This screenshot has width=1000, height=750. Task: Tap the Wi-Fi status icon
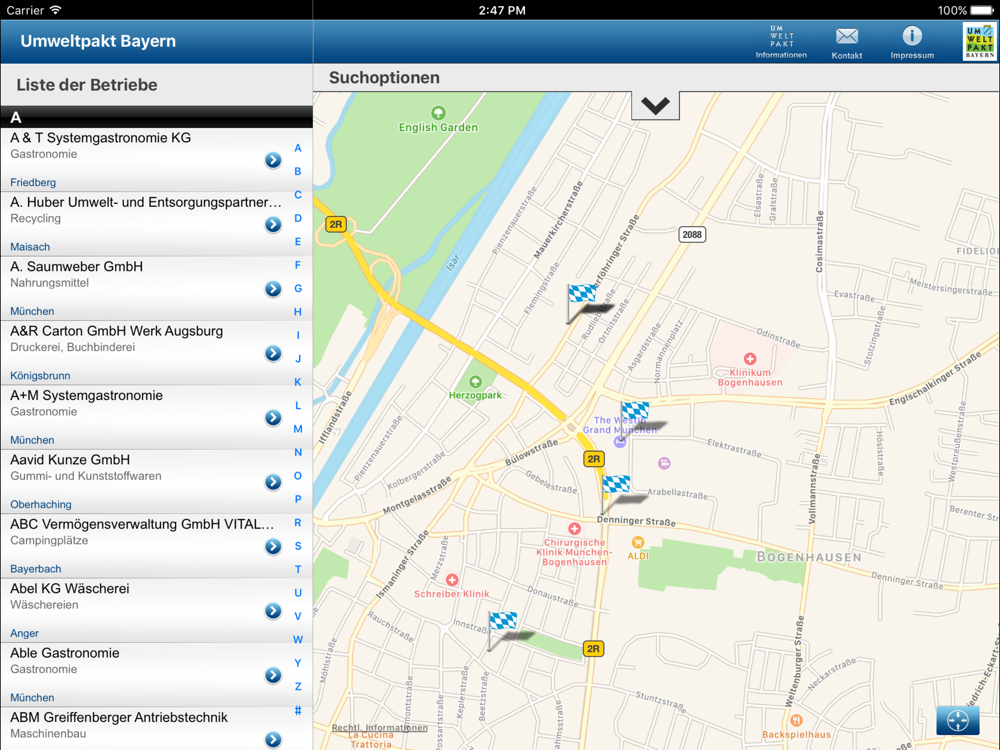[55, 10]
